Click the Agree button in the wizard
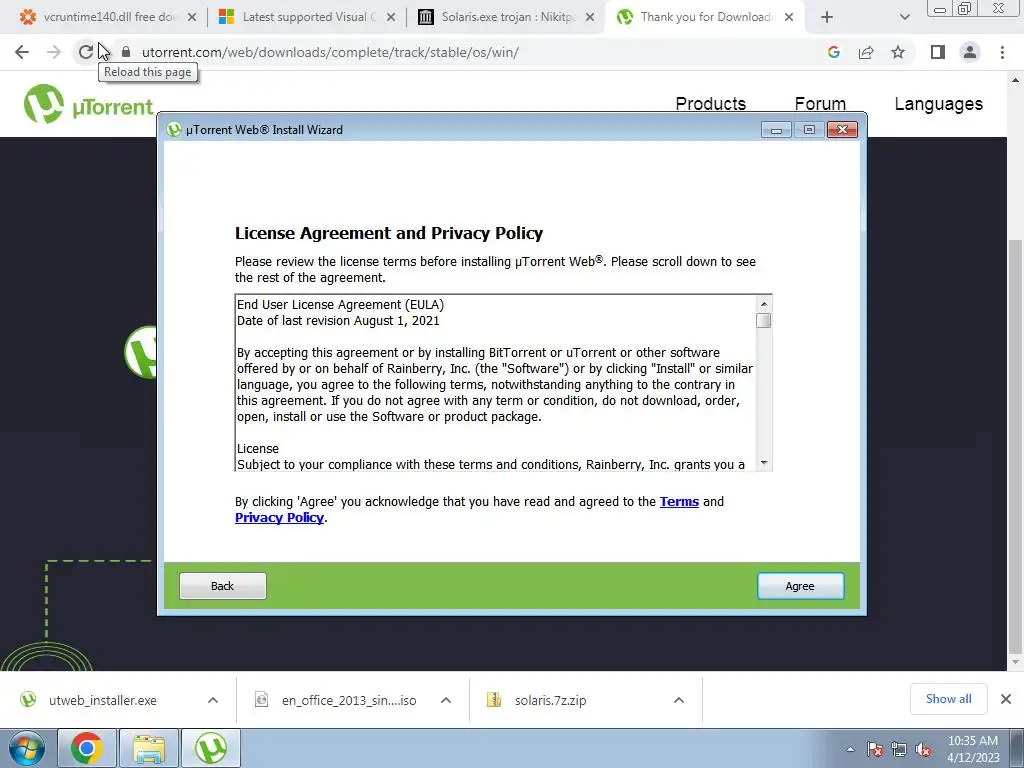 [x=800, y=586]
